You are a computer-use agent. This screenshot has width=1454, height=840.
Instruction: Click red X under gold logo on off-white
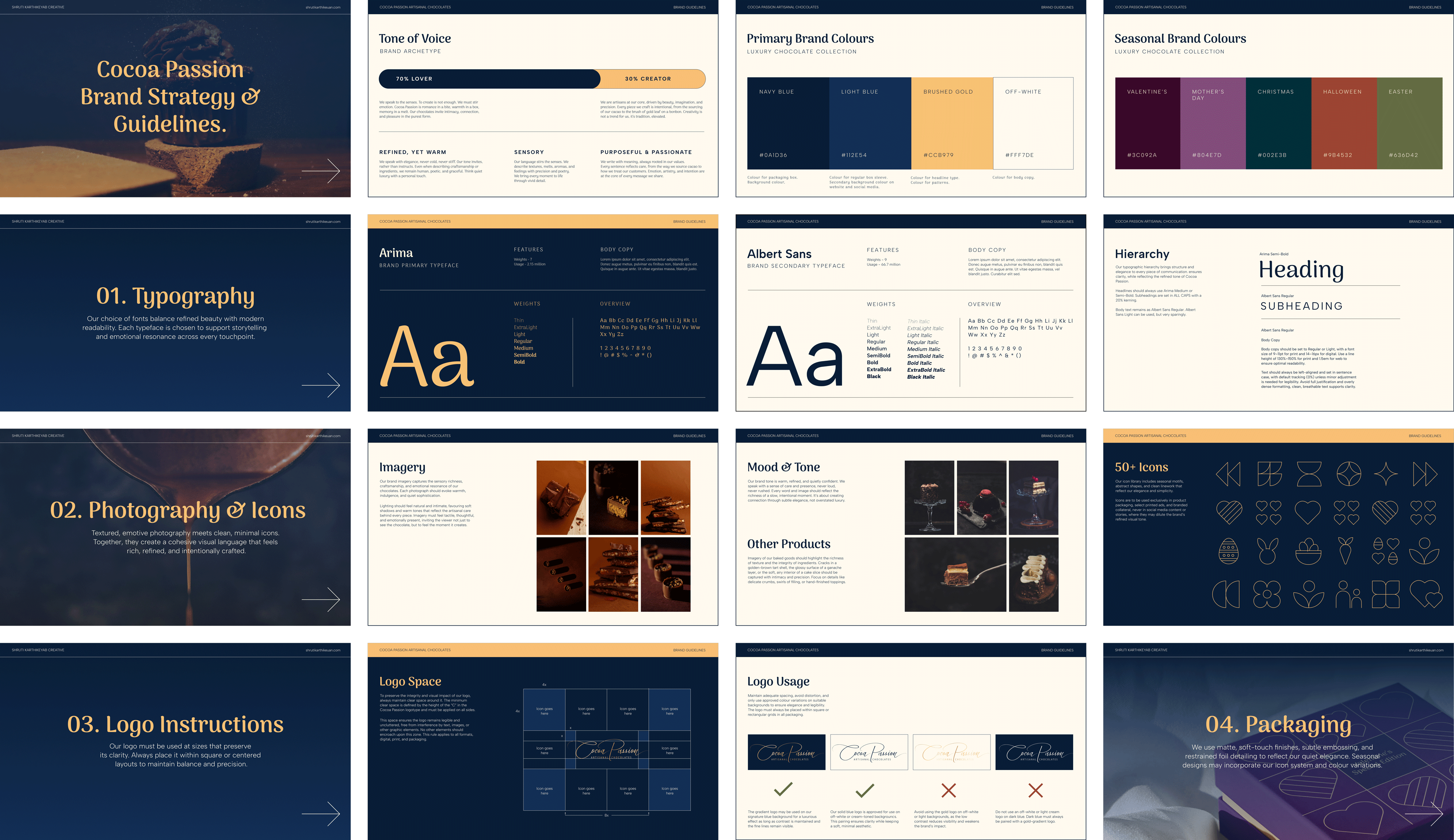click(949, 790)
